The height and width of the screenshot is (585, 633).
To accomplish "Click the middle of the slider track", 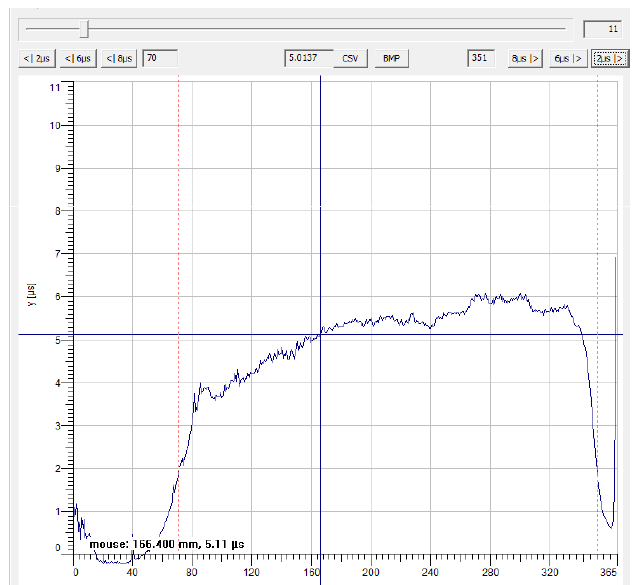I will point(297,29).
